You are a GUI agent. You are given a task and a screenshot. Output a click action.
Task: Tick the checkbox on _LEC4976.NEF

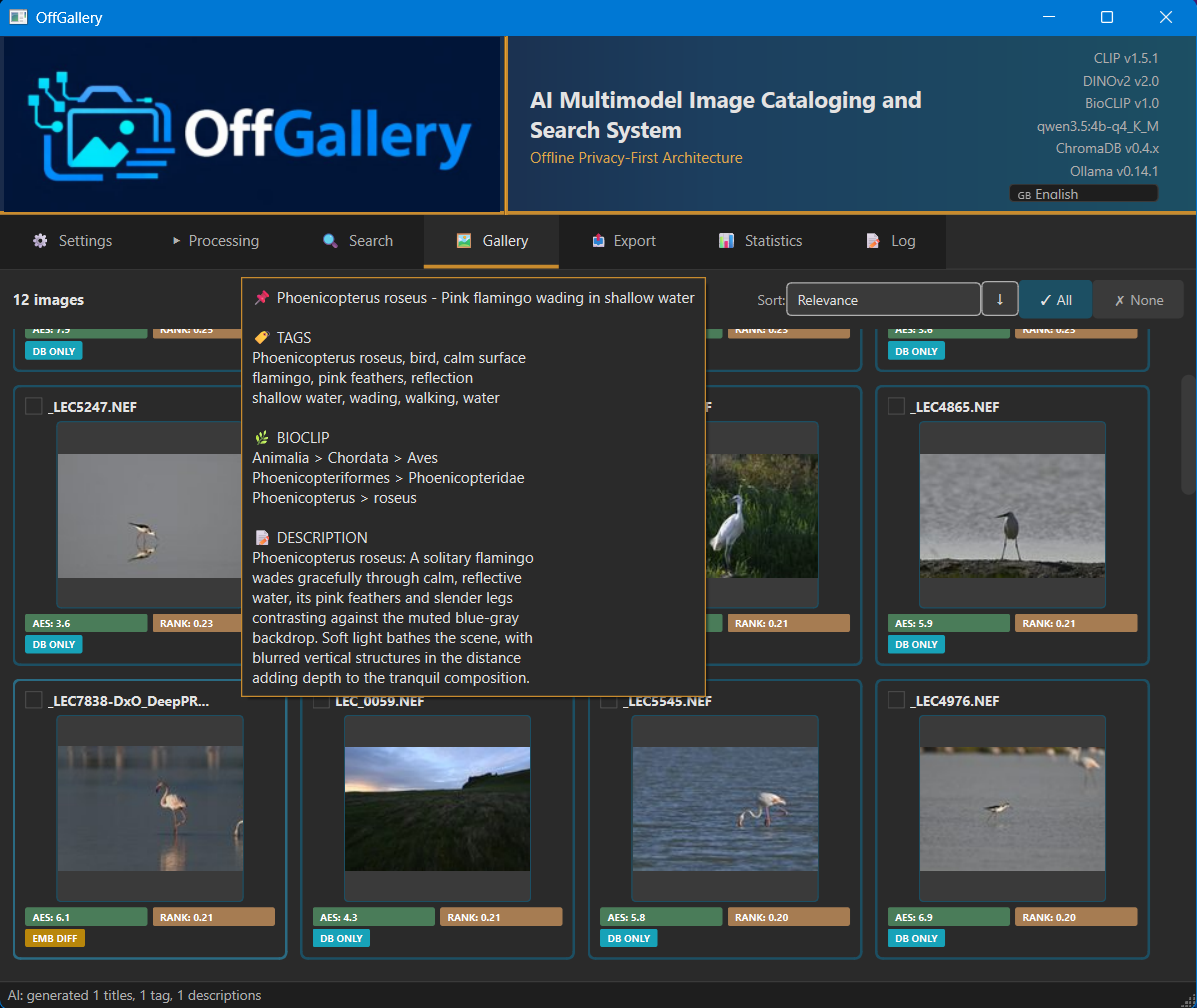896,700
